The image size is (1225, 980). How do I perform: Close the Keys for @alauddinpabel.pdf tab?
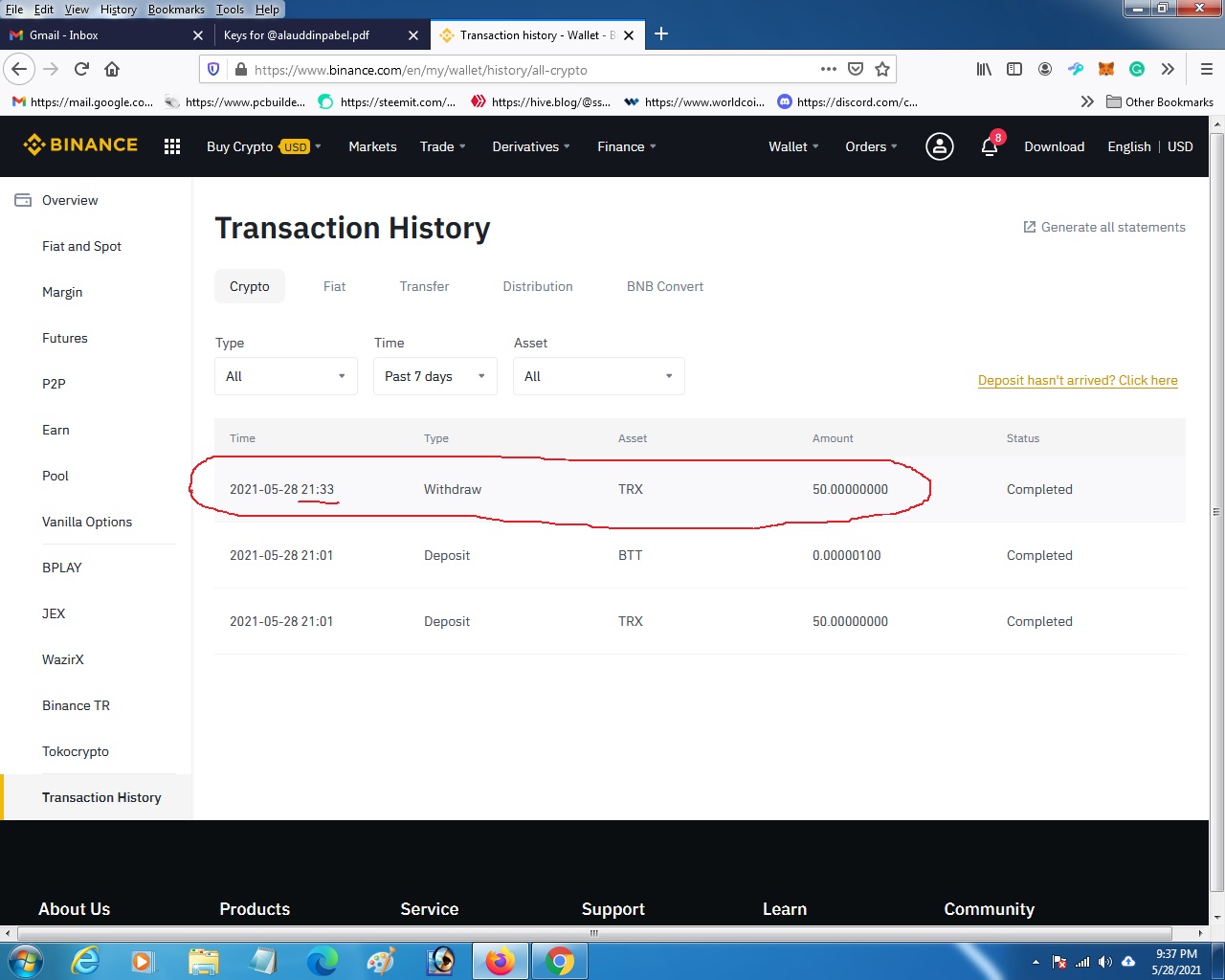[413, 35]
